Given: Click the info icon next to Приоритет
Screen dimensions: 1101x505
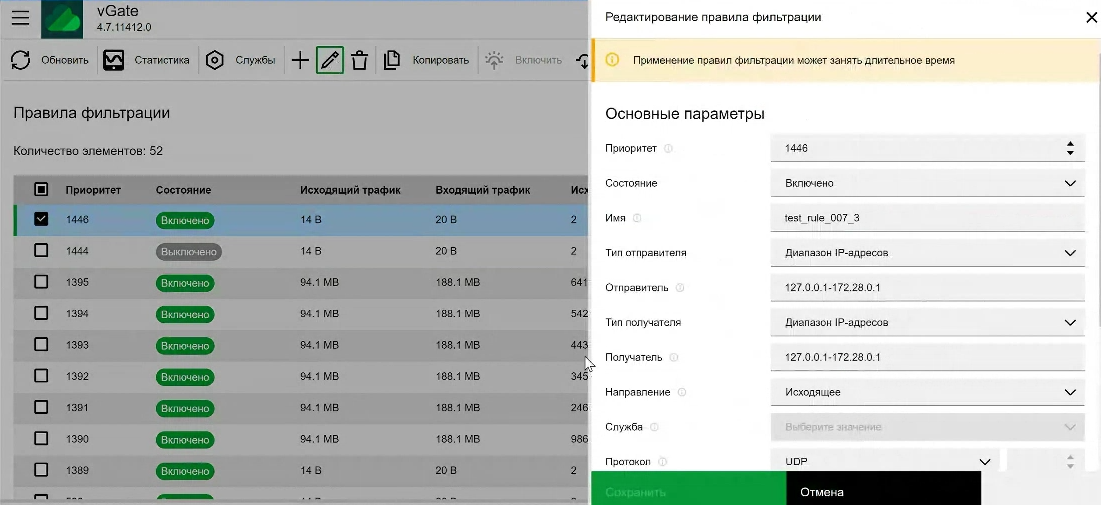Looking at the screenshot, I should 668,149.
